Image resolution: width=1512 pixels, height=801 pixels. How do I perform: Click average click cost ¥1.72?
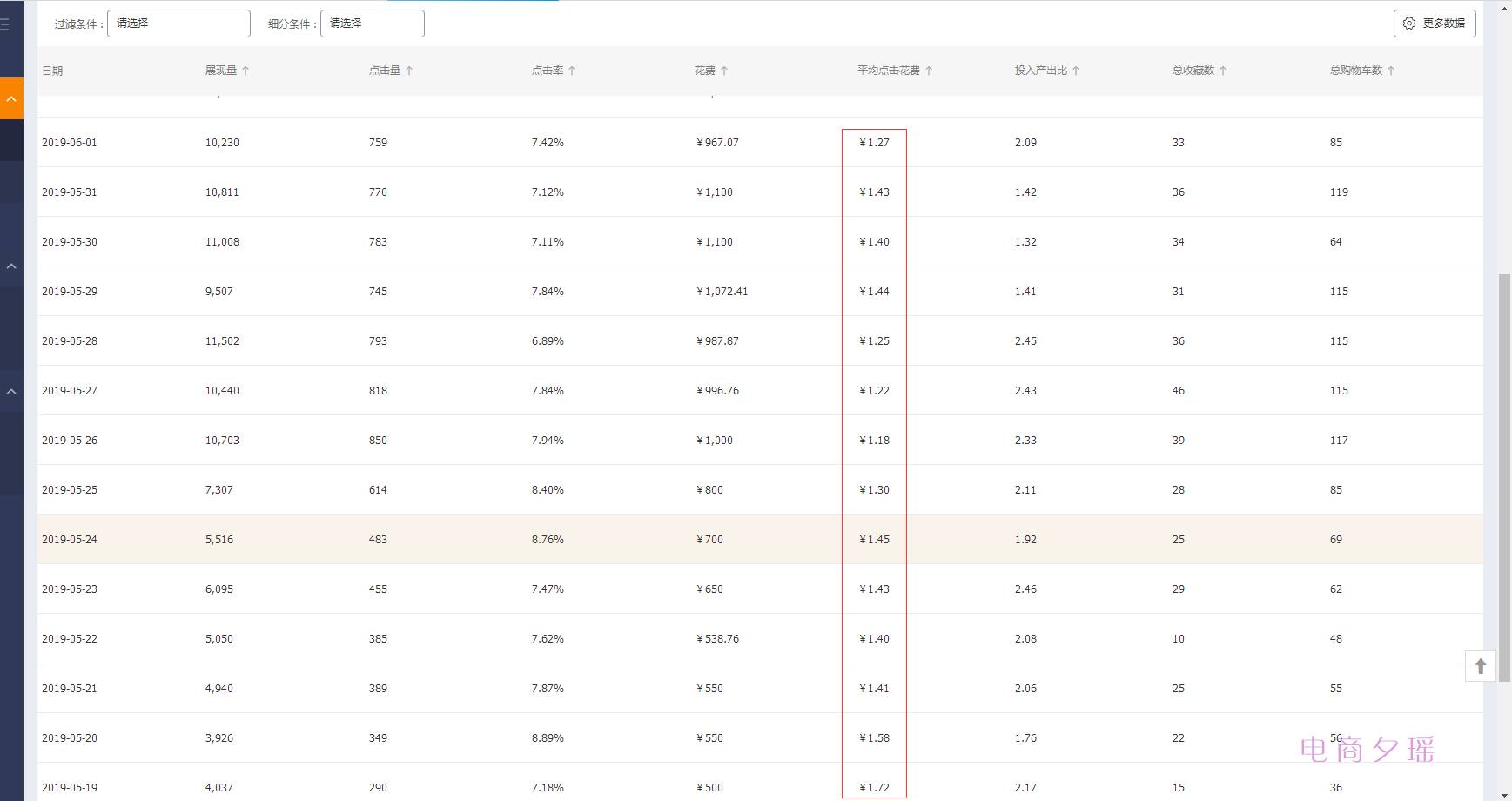pos(874,788)
